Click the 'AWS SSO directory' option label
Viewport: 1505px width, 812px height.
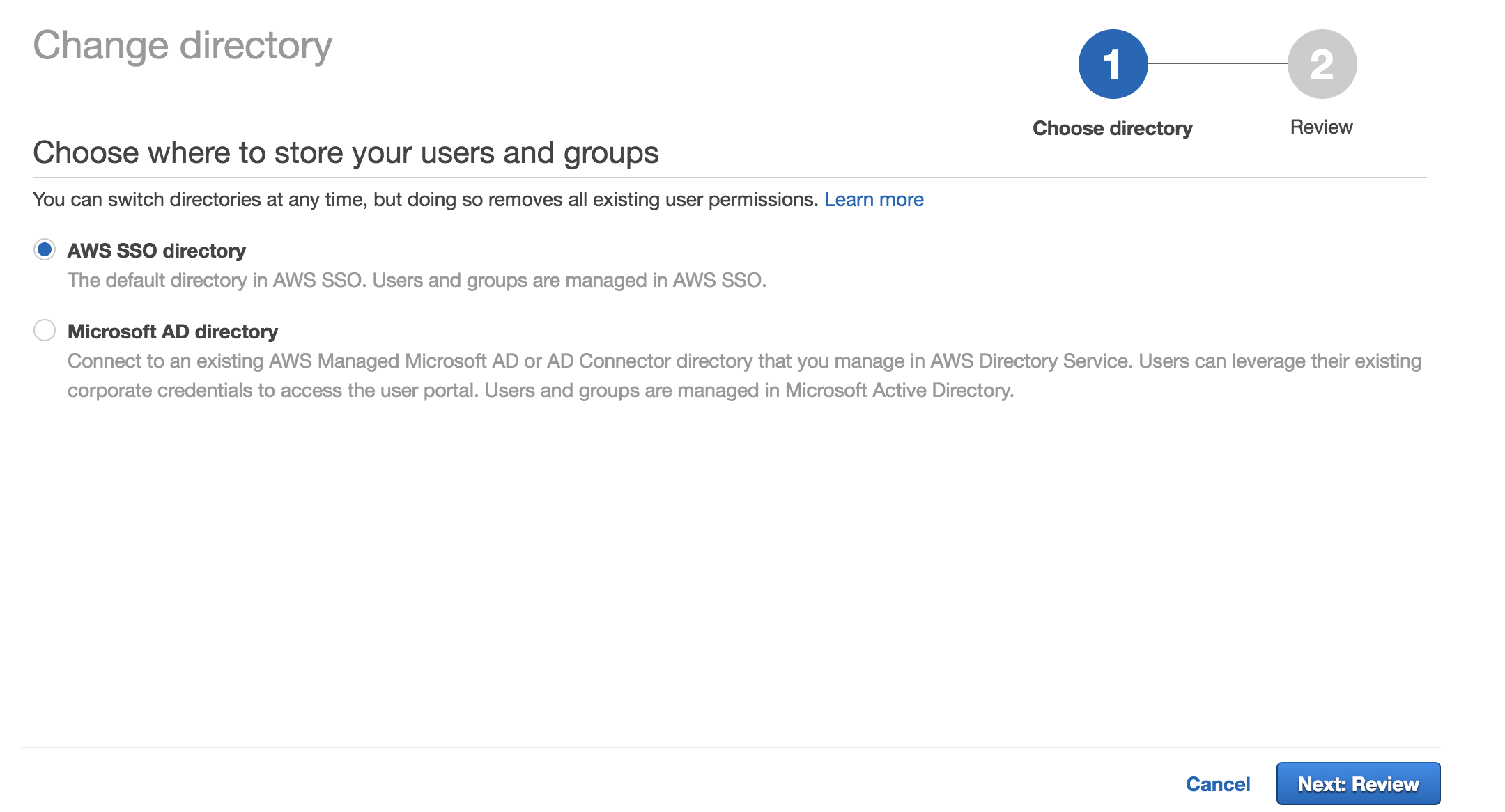[156, 251]
